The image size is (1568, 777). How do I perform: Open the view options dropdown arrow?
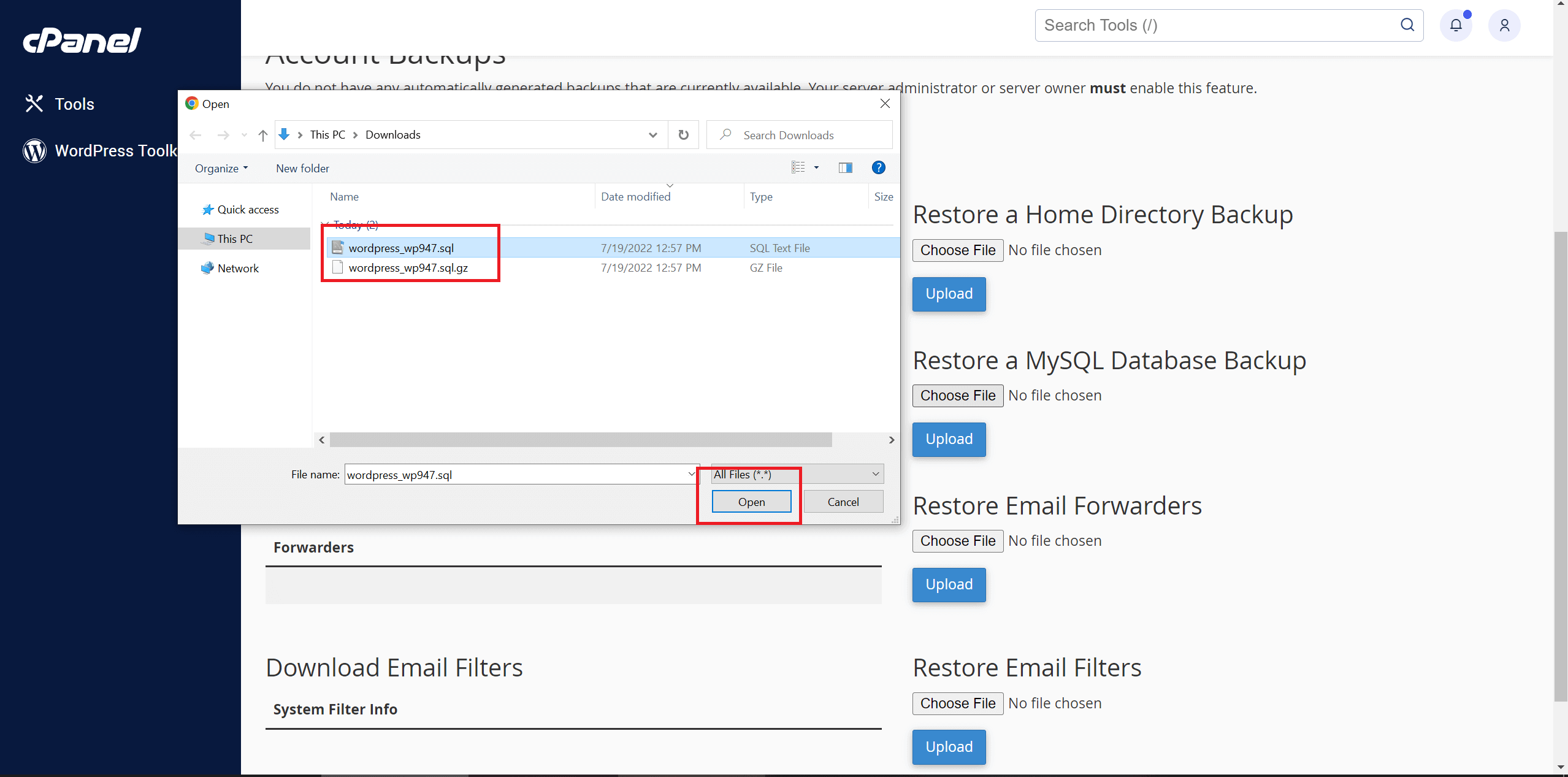pos(816,167)
